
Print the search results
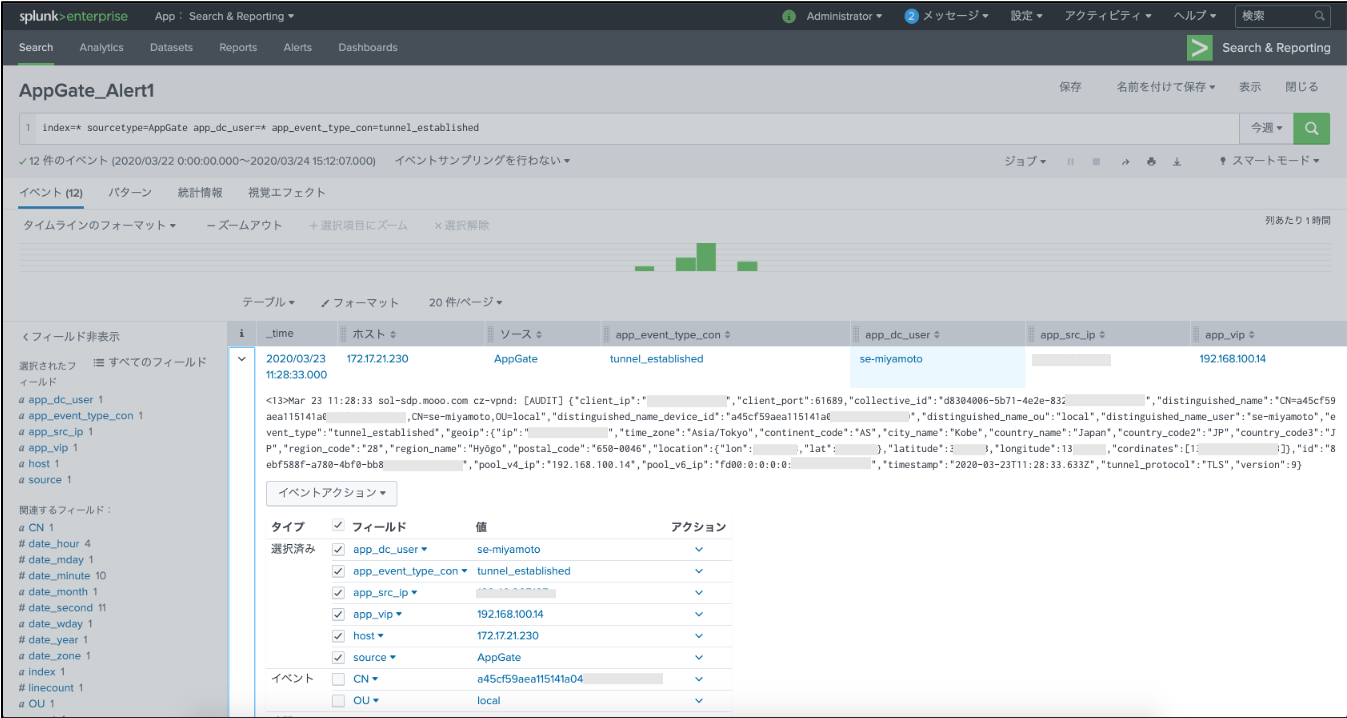point(1151,161)
